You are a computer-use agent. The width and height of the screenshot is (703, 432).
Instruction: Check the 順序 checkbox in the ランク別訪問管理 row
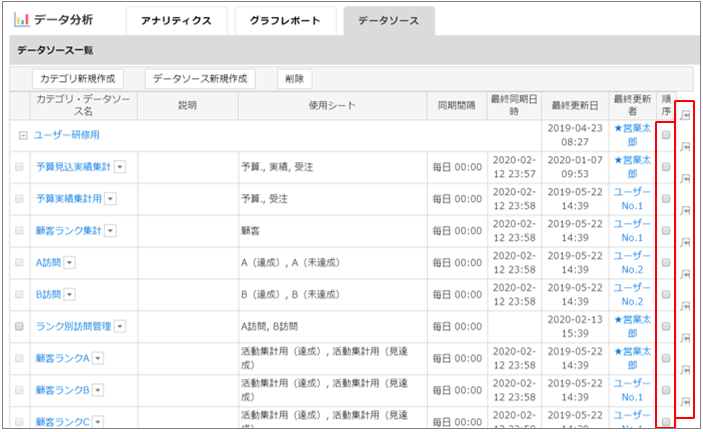[x=666, y=326]
